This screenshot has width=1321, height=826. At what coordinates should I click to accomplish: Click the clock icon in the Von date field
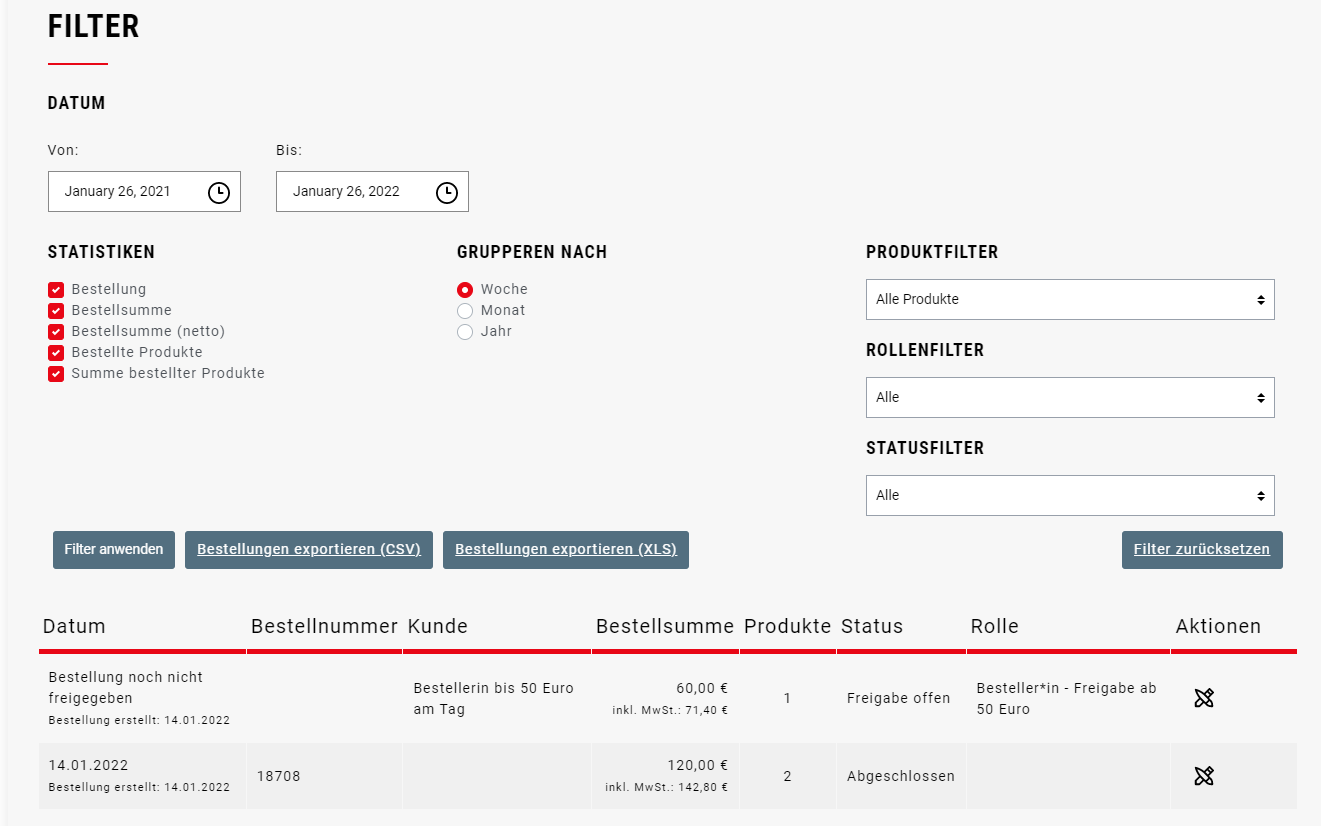point(218,192)
